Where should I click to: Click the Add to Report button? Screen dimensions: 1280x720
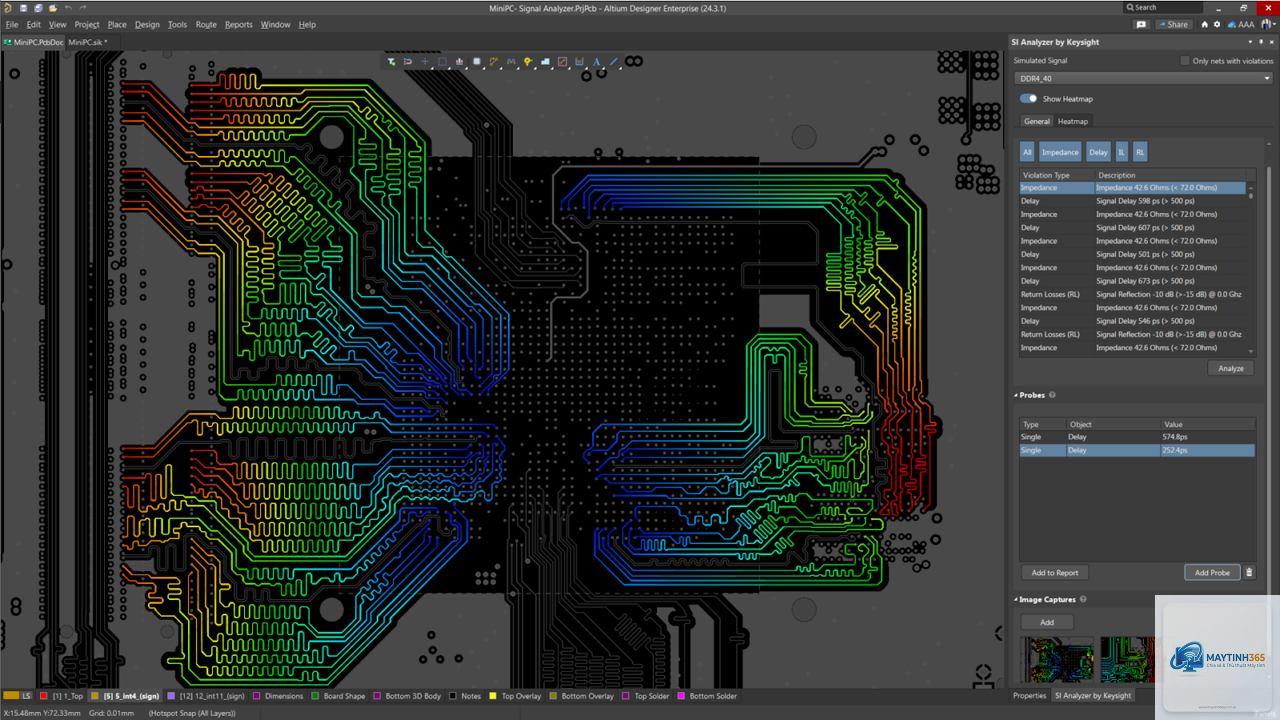1055,572
